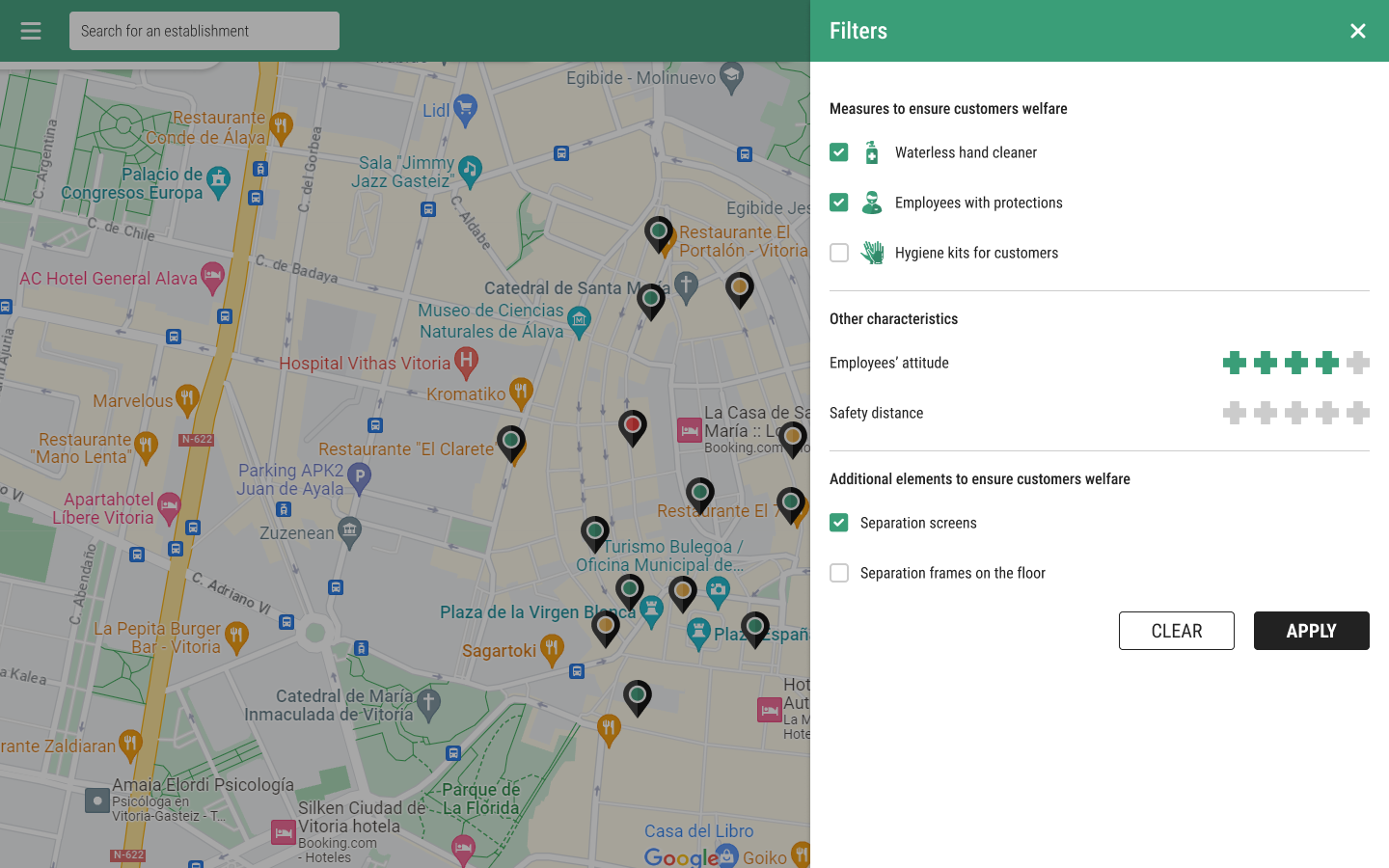Click the APPLY button
This screenshot has height=868, width=1389.
[x=1312, y=631]
